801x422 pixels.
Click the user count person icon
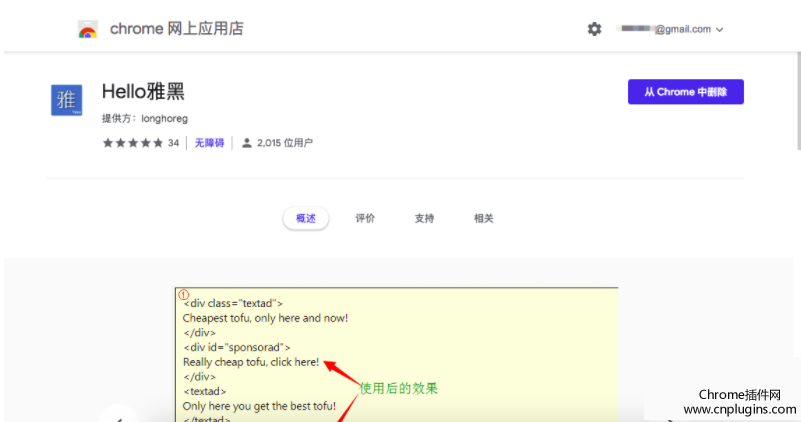[247, 143]
